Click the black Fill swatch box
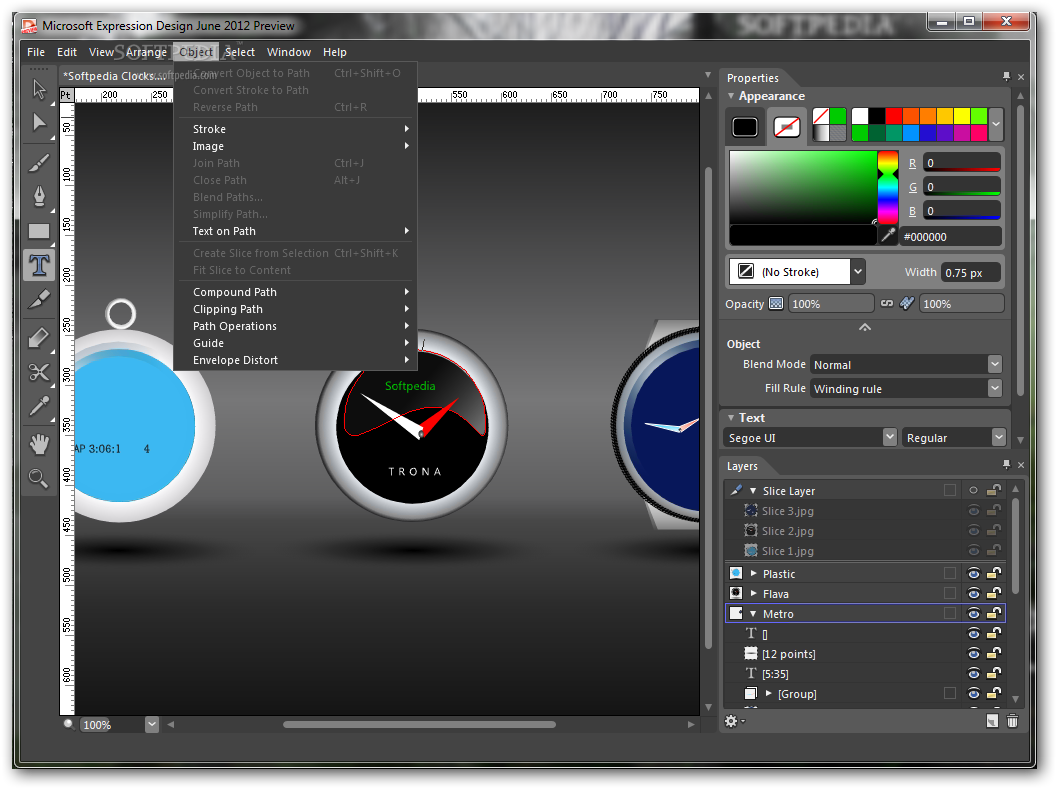Image resolution: width=1057 pixels, height=789 pixels. click(x=745, y=127)
